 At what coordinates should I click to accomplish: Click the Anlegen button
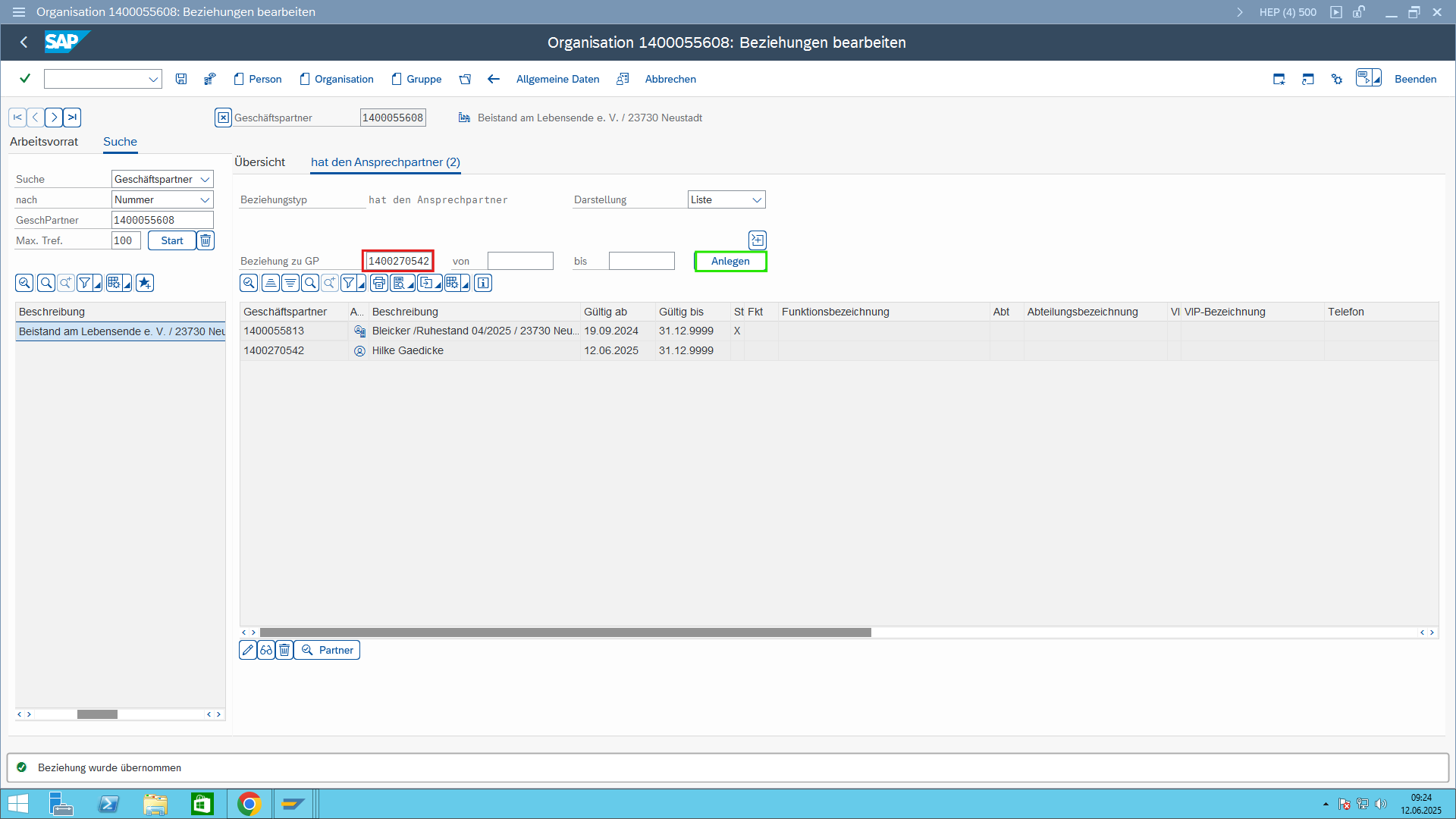coord(730,261)
